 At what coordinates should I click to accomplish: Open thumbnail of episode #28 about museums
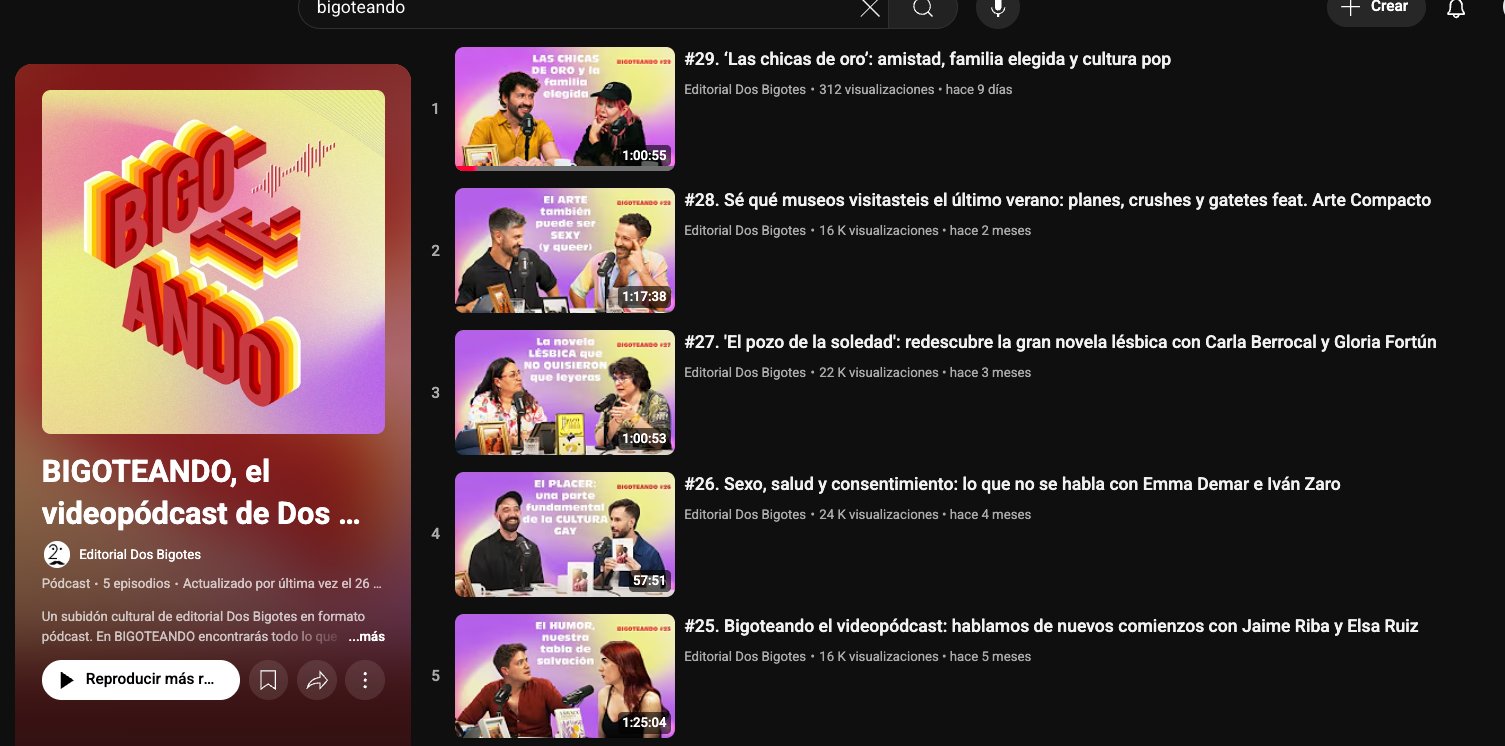tap(565, 251)
